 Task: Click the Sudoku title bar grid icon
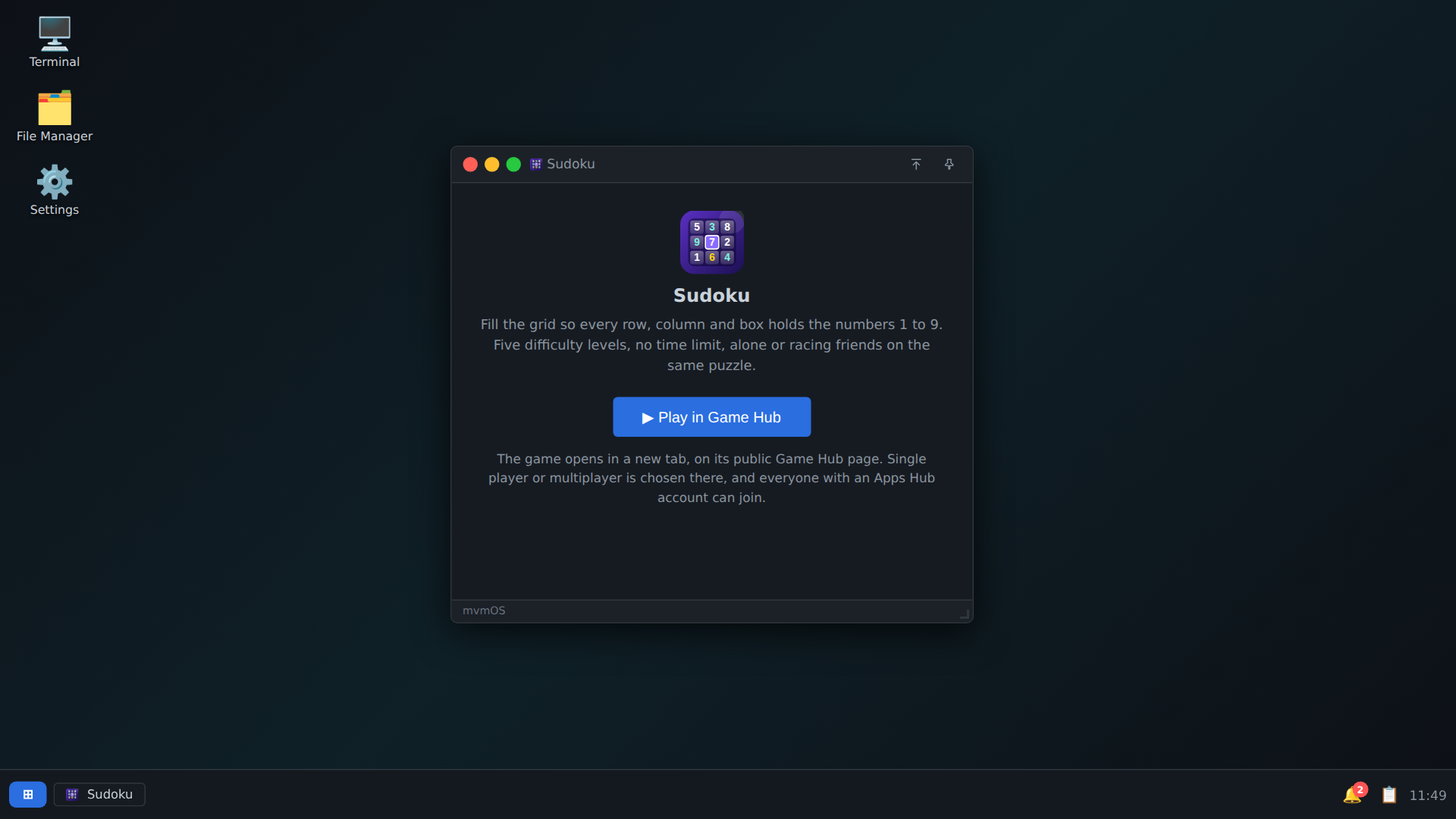[535, 164]
